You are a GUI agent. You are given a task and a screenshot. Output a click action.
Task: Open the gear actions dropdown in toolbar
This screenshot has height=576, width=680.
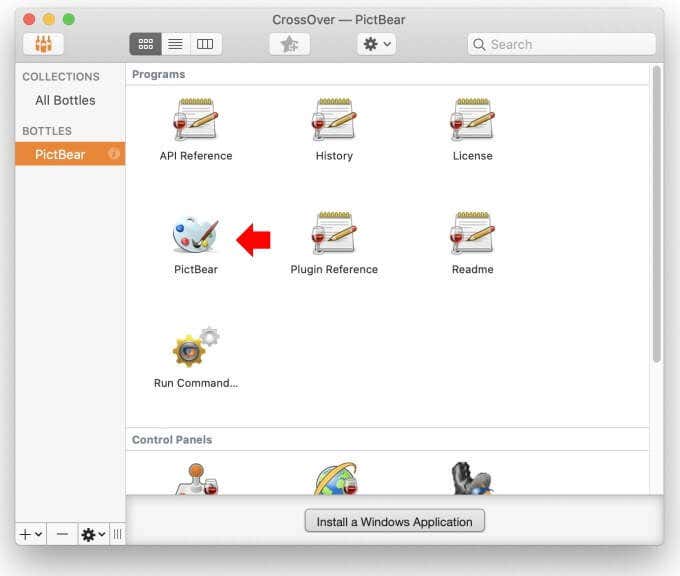point(376,44)
